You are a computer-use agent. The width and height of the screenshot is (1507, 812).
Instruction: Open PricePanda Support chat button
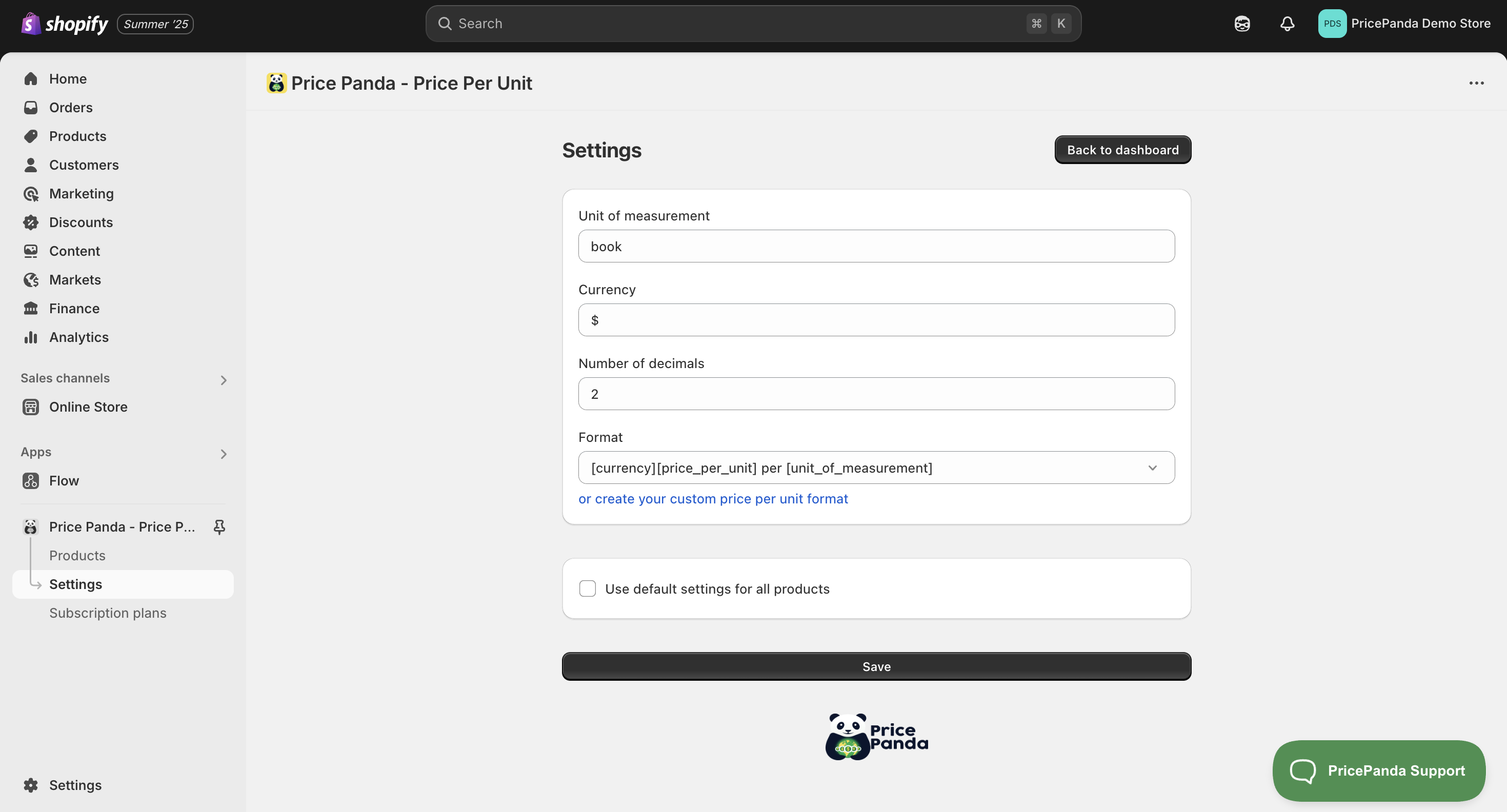(x=1379, y=770)
